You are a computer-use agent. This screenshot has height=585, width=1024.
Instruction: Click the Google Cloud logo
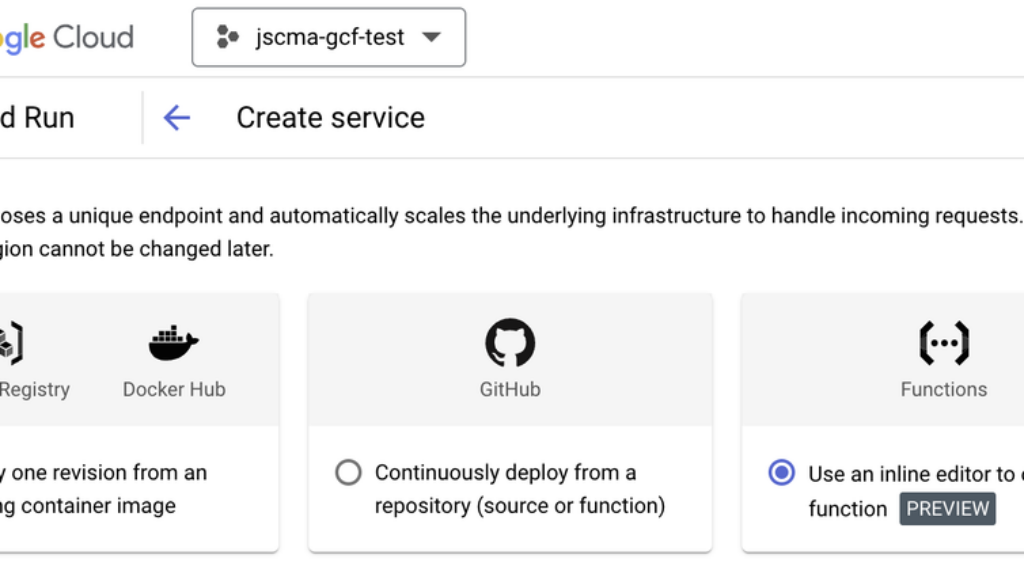(66, 38)
